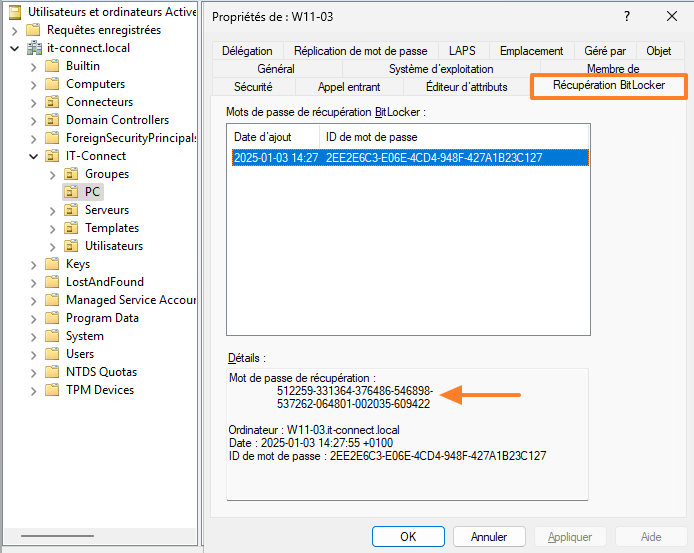Click the Utilisateurs OU icon
694x553 pixels.
pos(71,246)
